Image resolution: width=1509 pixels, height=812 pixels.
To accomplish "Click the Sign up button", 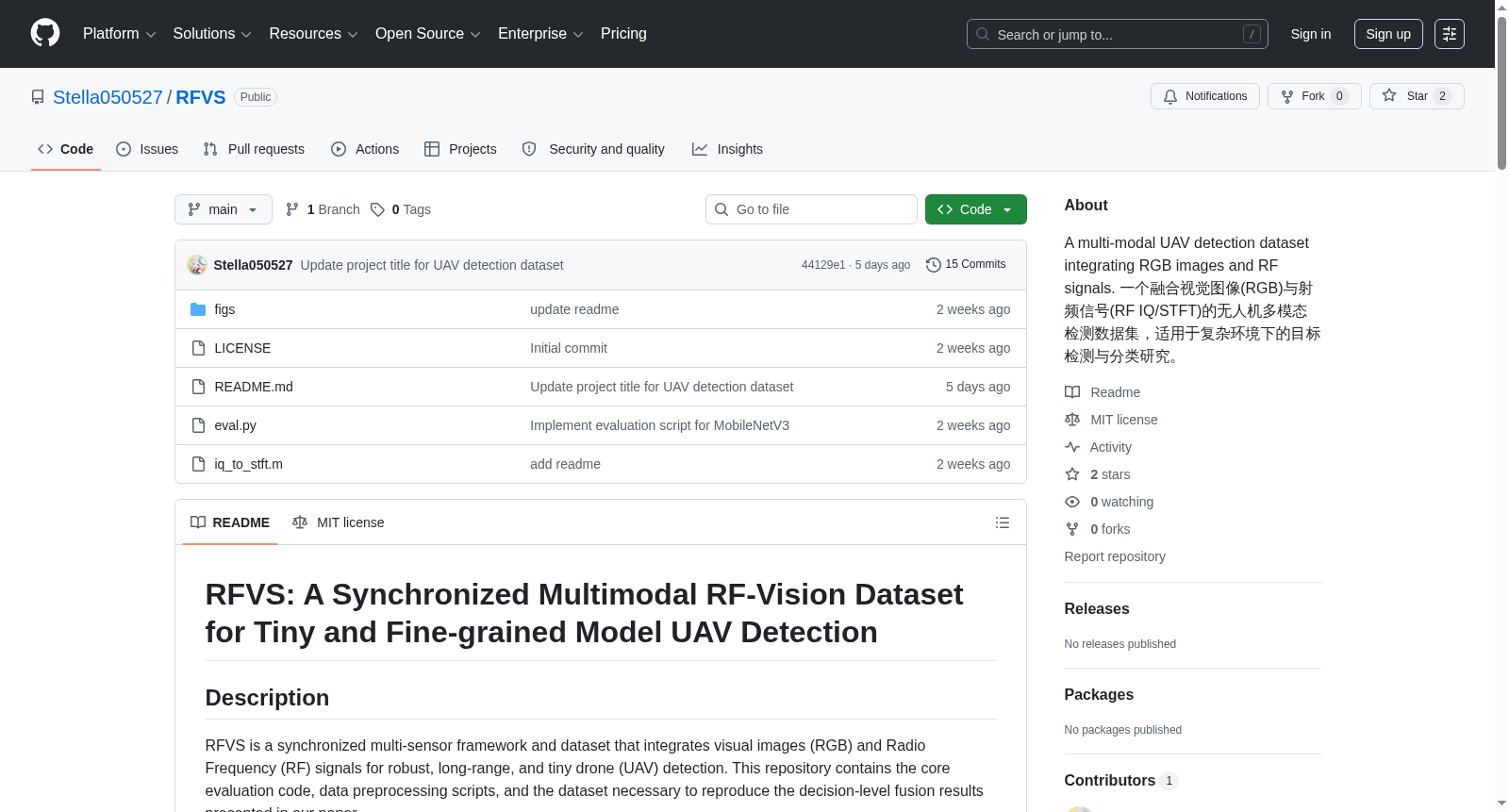I will pyautogui.click(x=1388, y=34).
